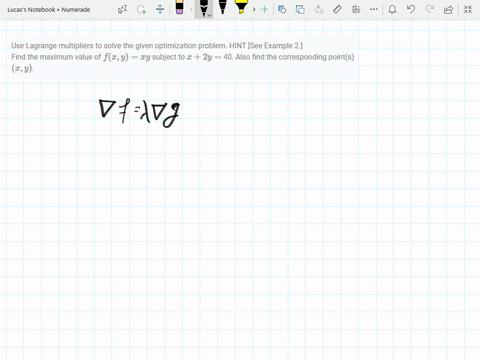Undo the last stroke
Screen dimensions: 480x360
pos(411,9)
